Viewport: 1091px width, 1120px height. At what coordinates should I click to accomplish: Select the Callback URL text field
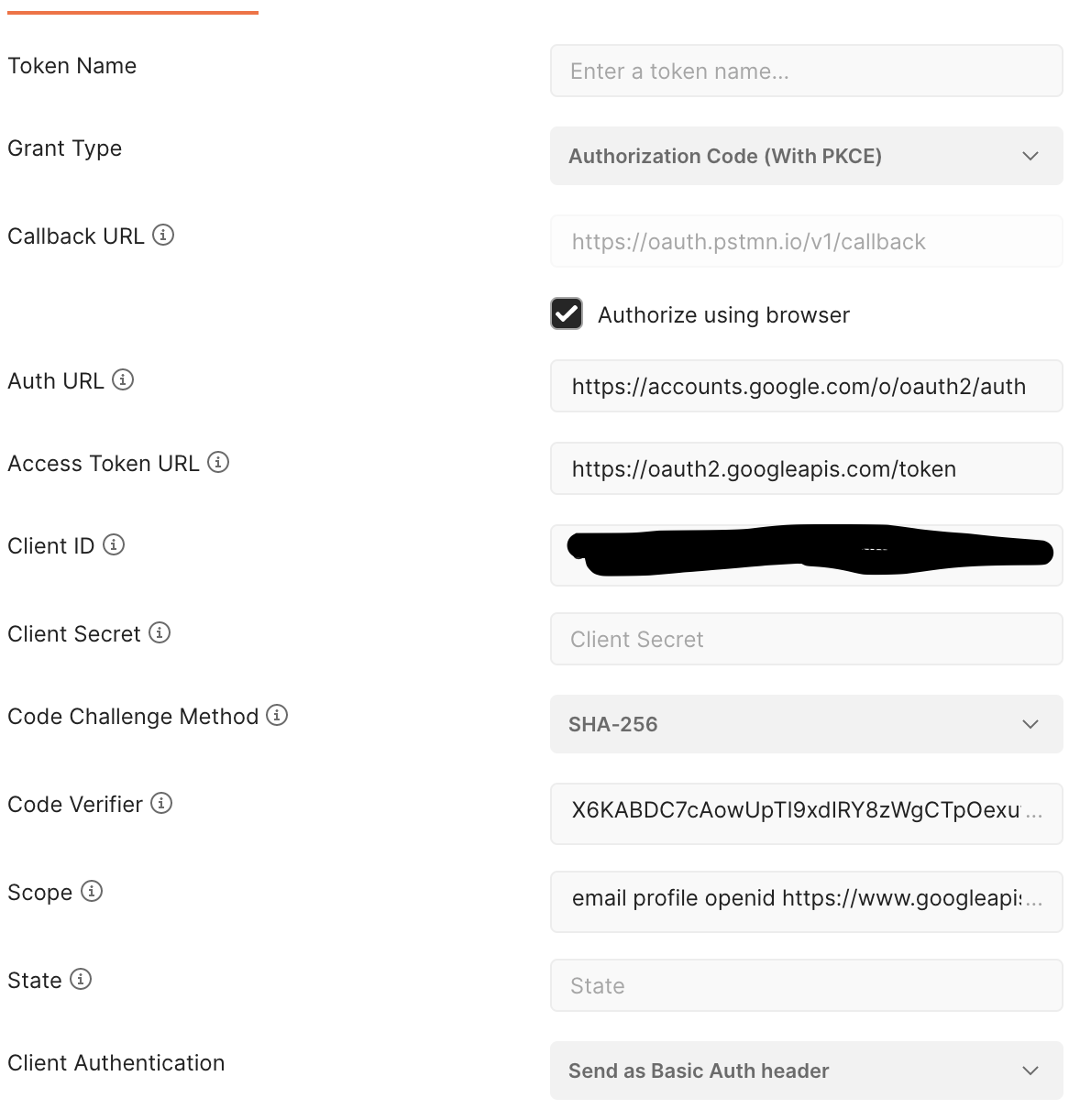806,241
